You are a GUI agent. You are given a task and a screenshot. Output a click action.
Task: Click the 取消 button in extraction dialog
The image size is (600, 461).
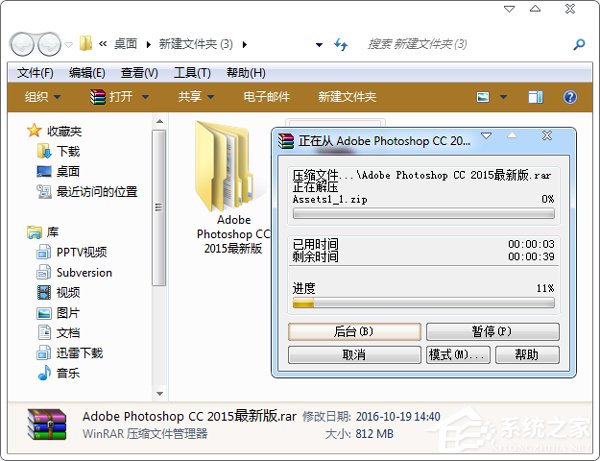coord(354,355)
